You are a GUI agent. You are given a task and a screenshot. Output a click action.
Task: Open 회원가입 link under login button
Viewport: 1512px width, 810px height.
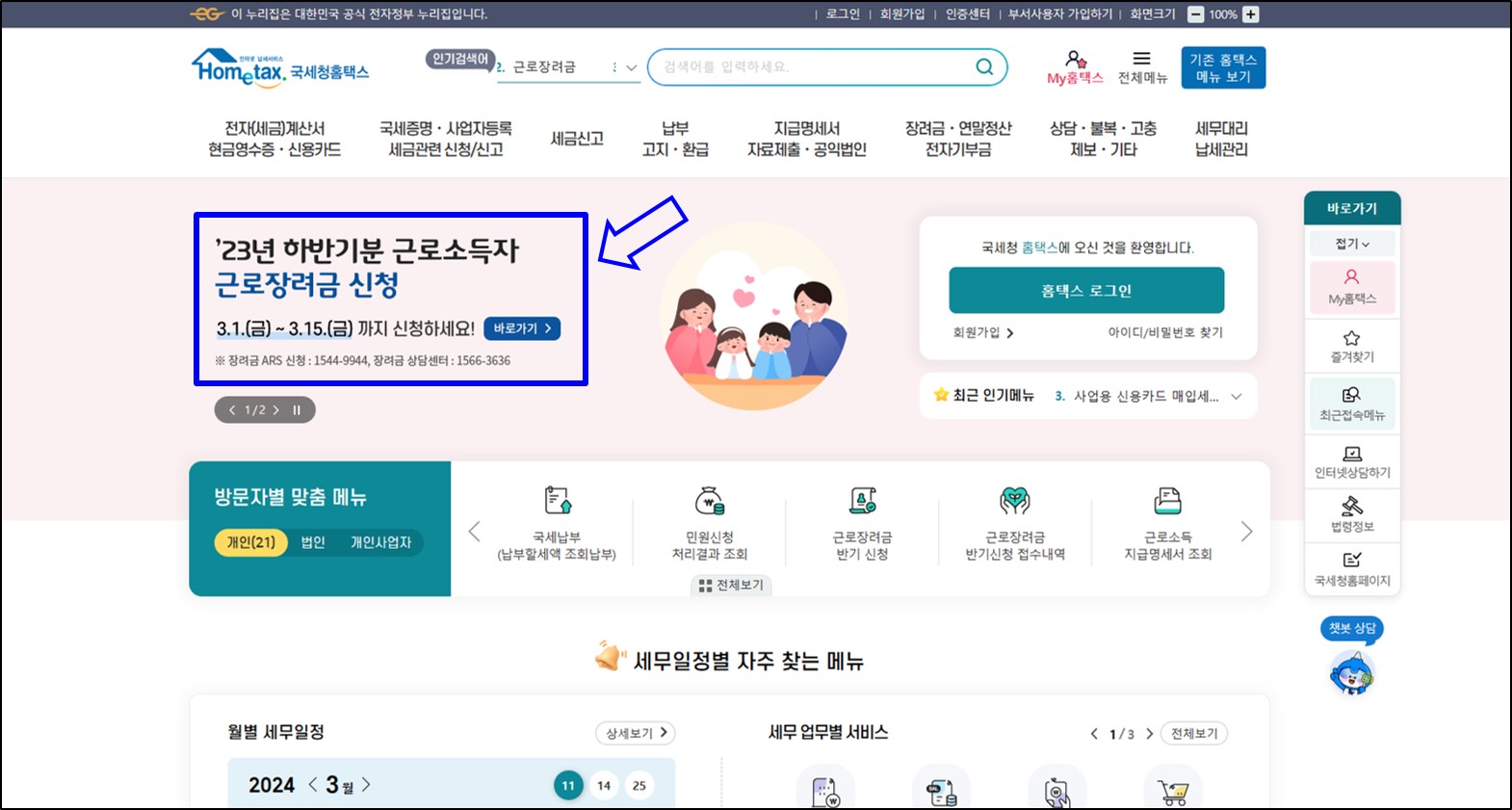click(x=983, y=332)
